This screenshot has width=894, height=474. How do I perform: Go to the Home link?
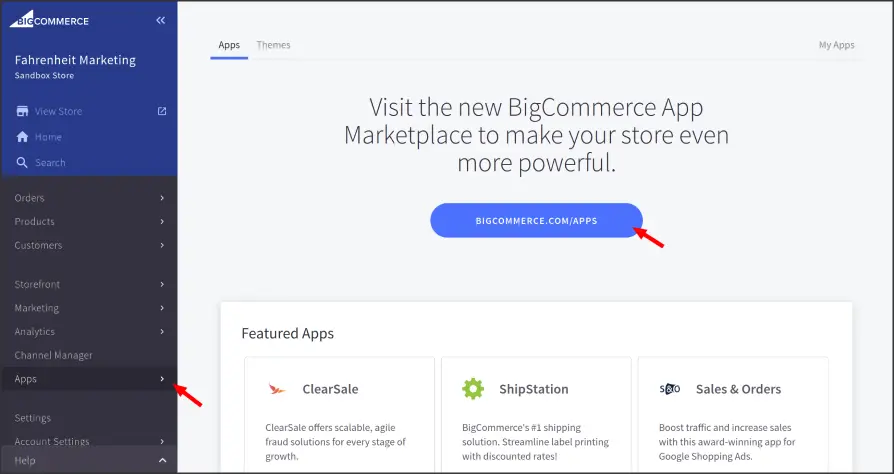[x=48, y=137]
